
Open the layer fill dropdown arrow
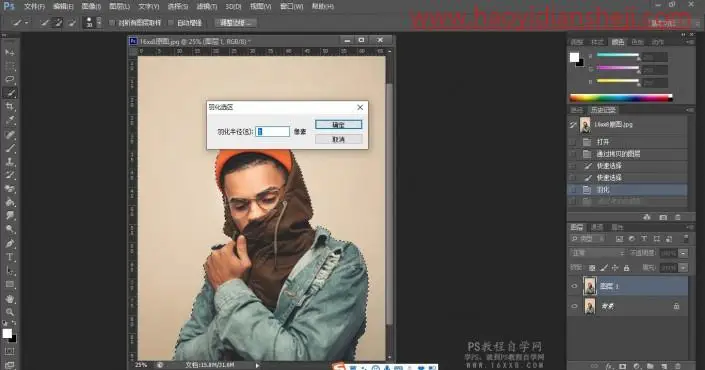pos(683,268)
